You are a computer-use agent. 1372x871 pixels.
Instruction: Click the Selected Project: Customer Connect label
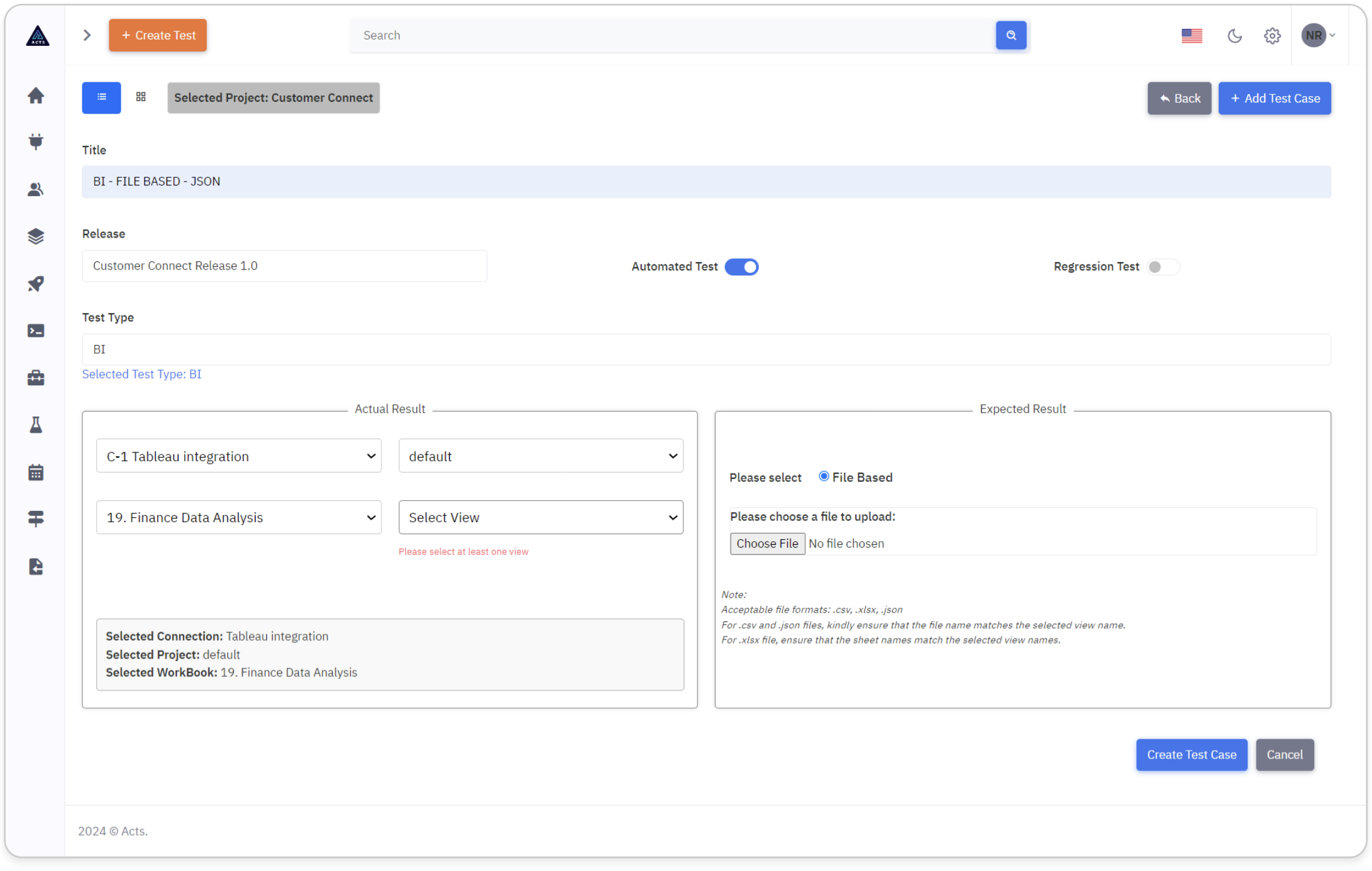(x=273, y=97)
